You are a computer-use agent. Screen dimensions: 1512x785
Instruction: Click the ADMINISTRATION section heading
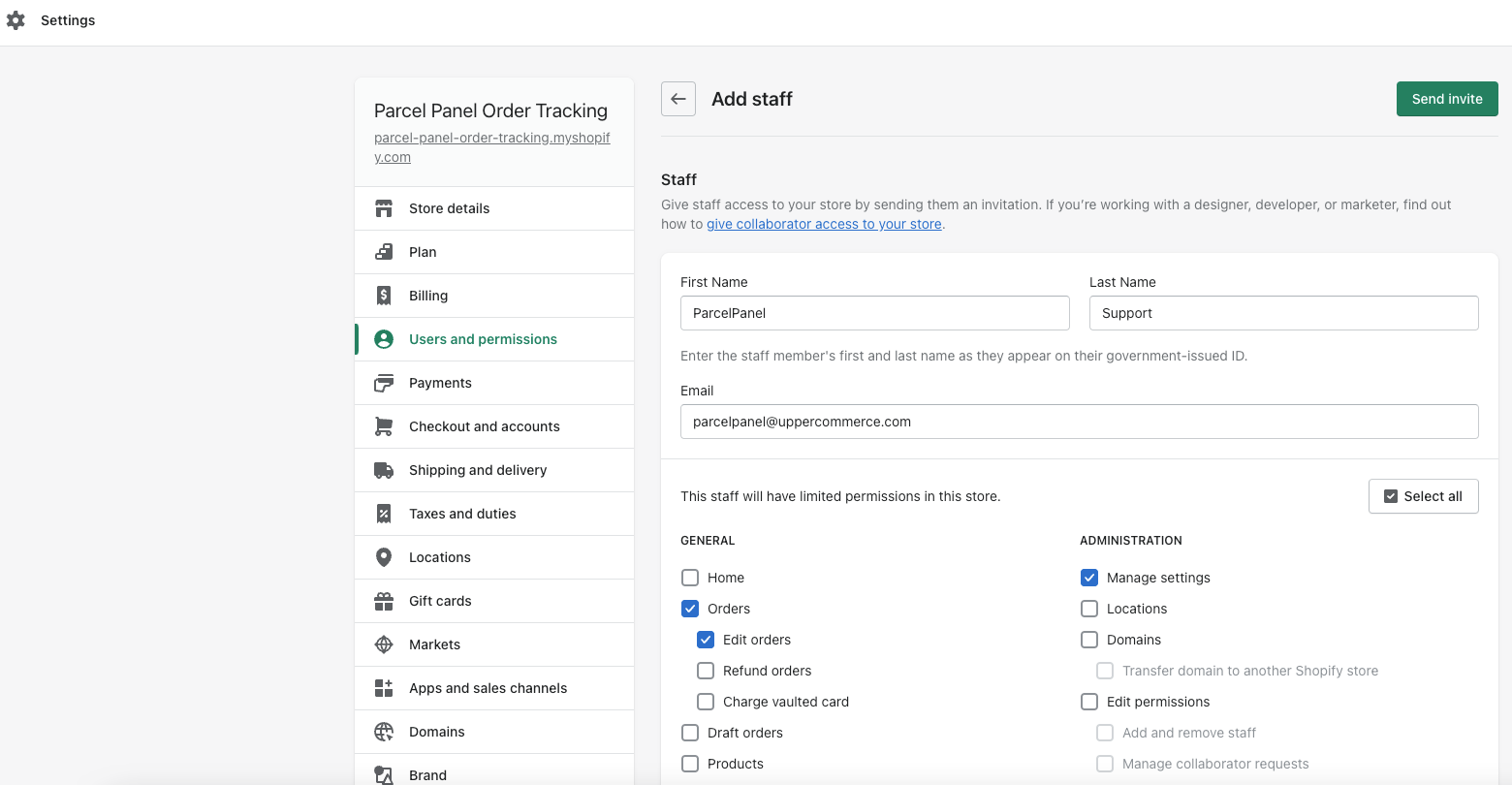pos(1131,541)
